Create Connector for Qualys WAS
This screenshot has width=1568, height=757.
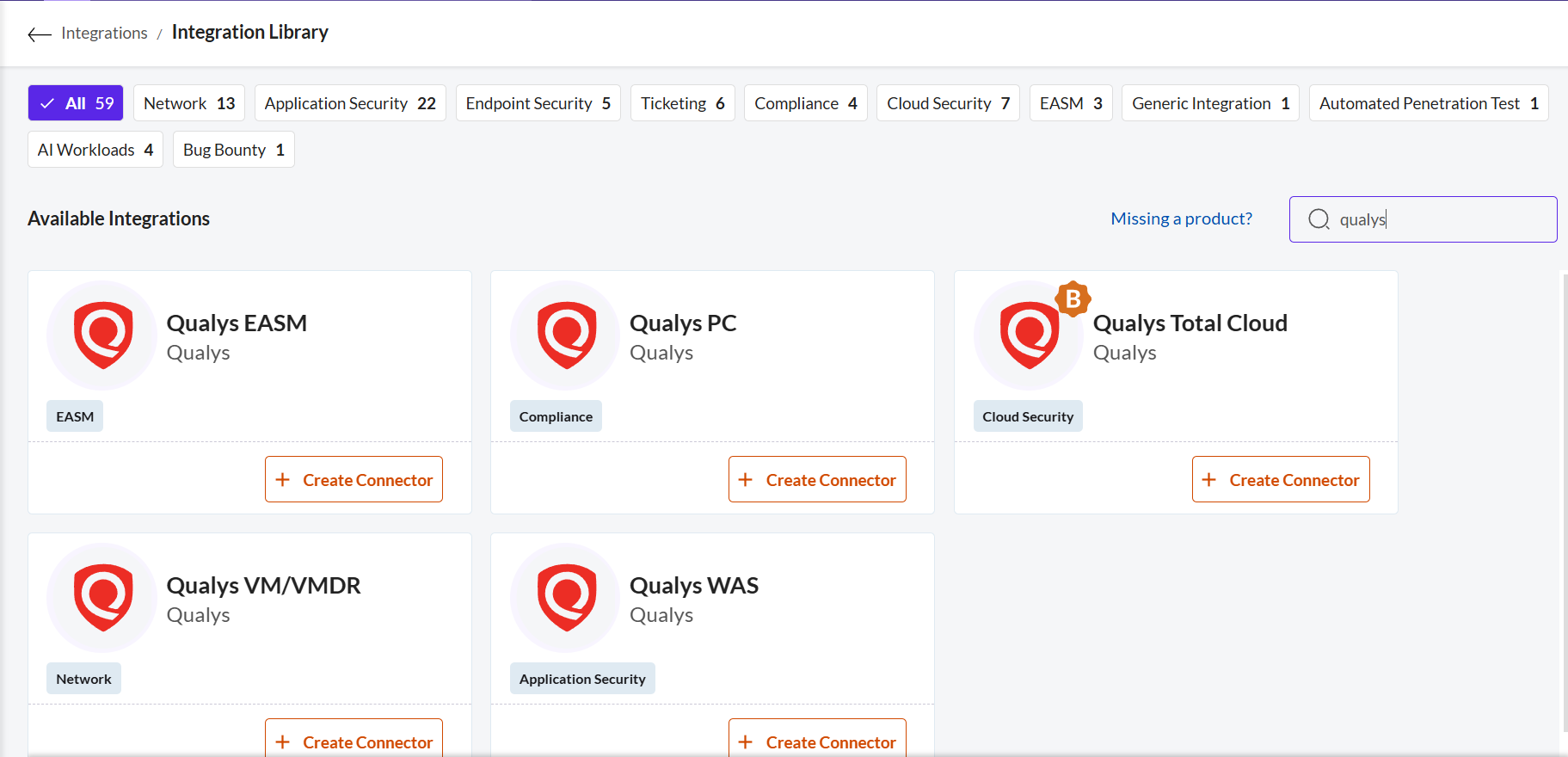(x=817, y=740)
